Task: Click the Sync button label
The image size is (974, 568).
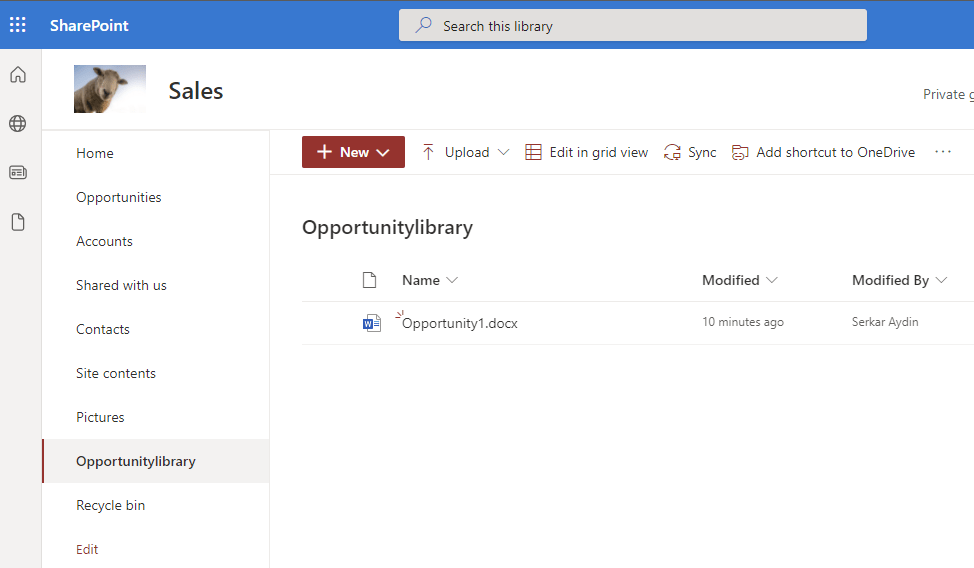Action: pos(702,152)
